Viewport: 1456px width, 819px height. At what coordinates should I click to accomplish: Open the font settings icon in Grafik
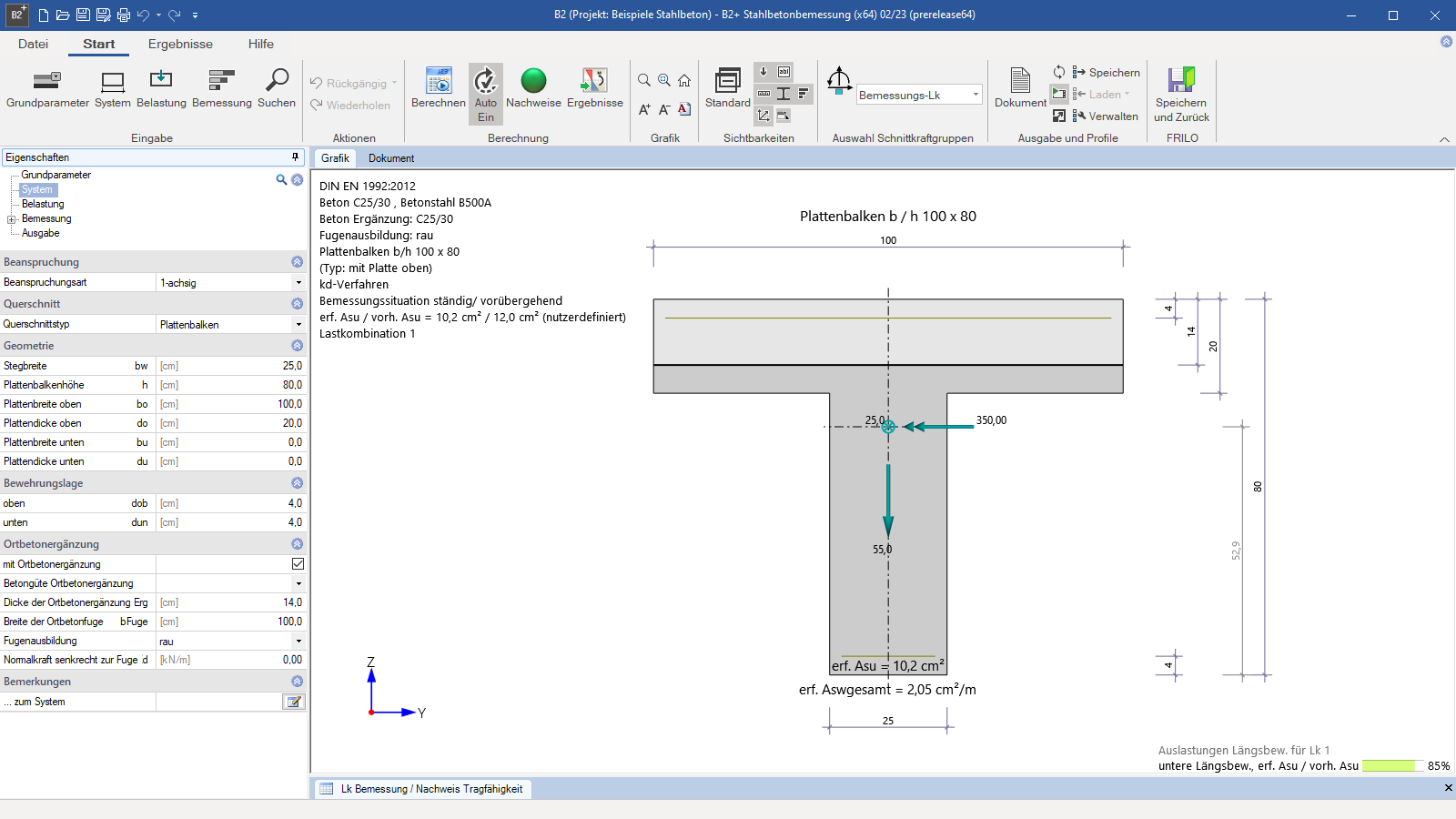684,109
